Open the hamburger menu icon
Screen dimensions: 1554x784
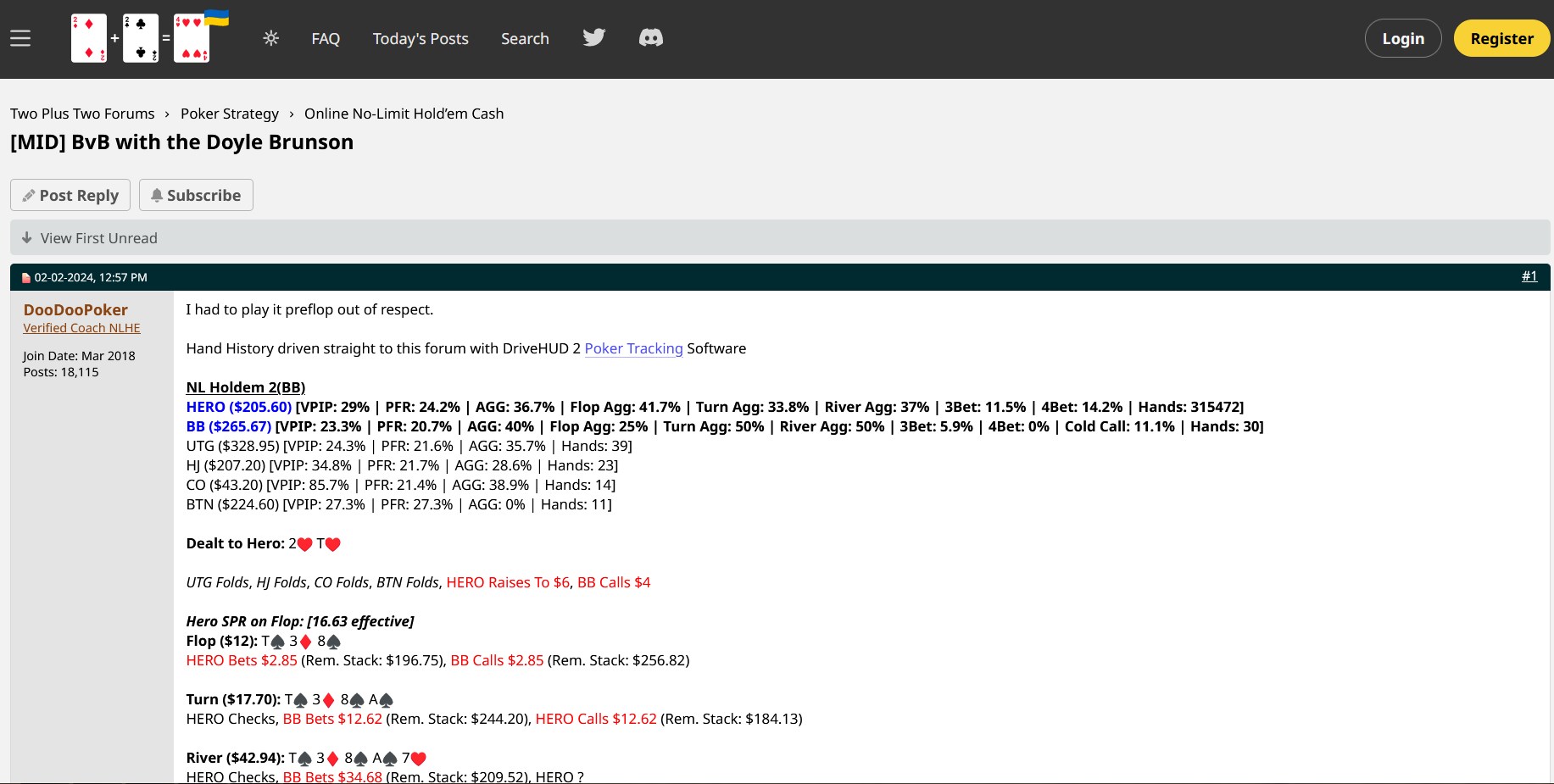pos(20,38)
